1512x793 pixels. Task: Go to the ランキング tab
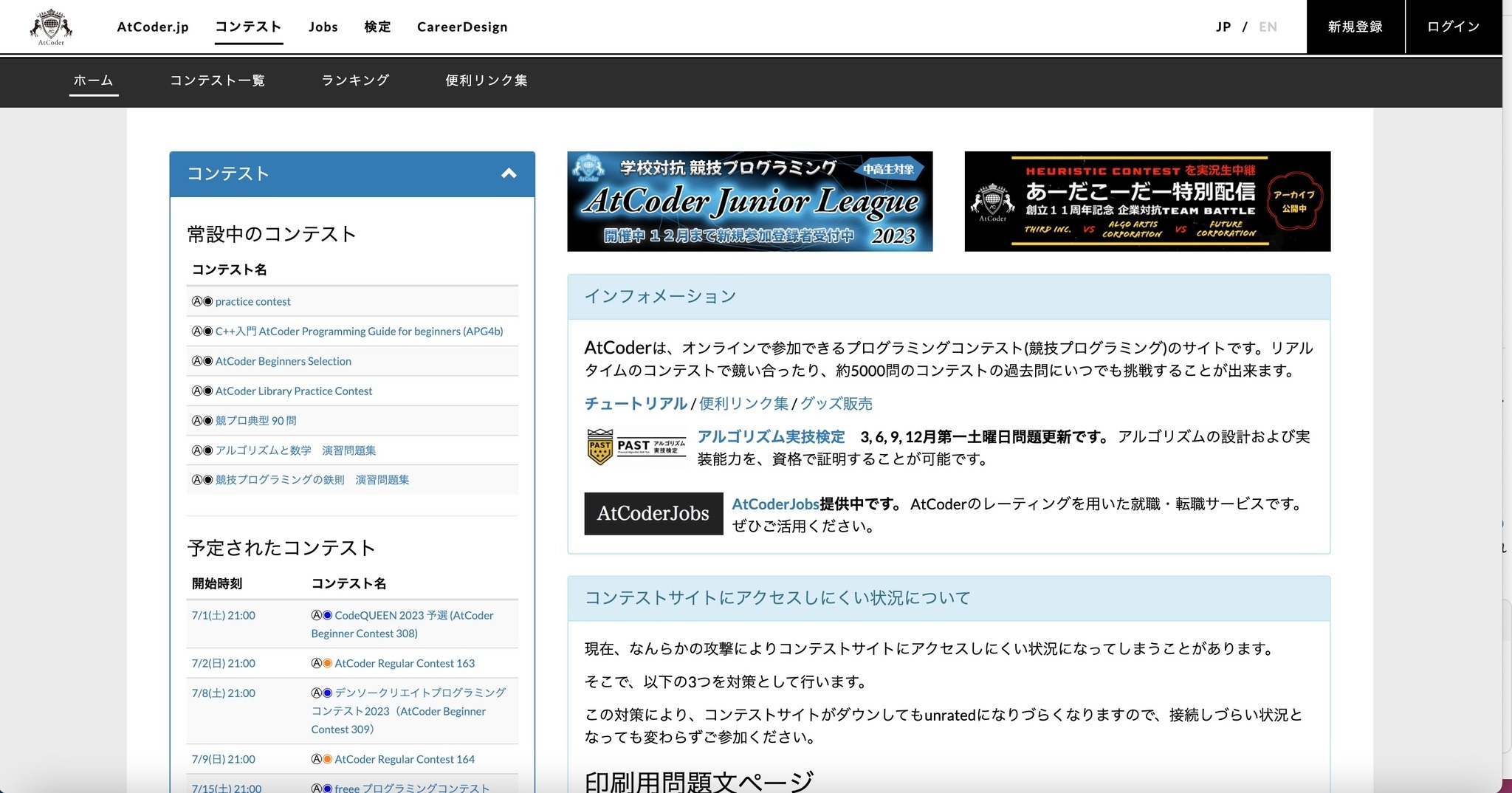[x=355, y=80]
